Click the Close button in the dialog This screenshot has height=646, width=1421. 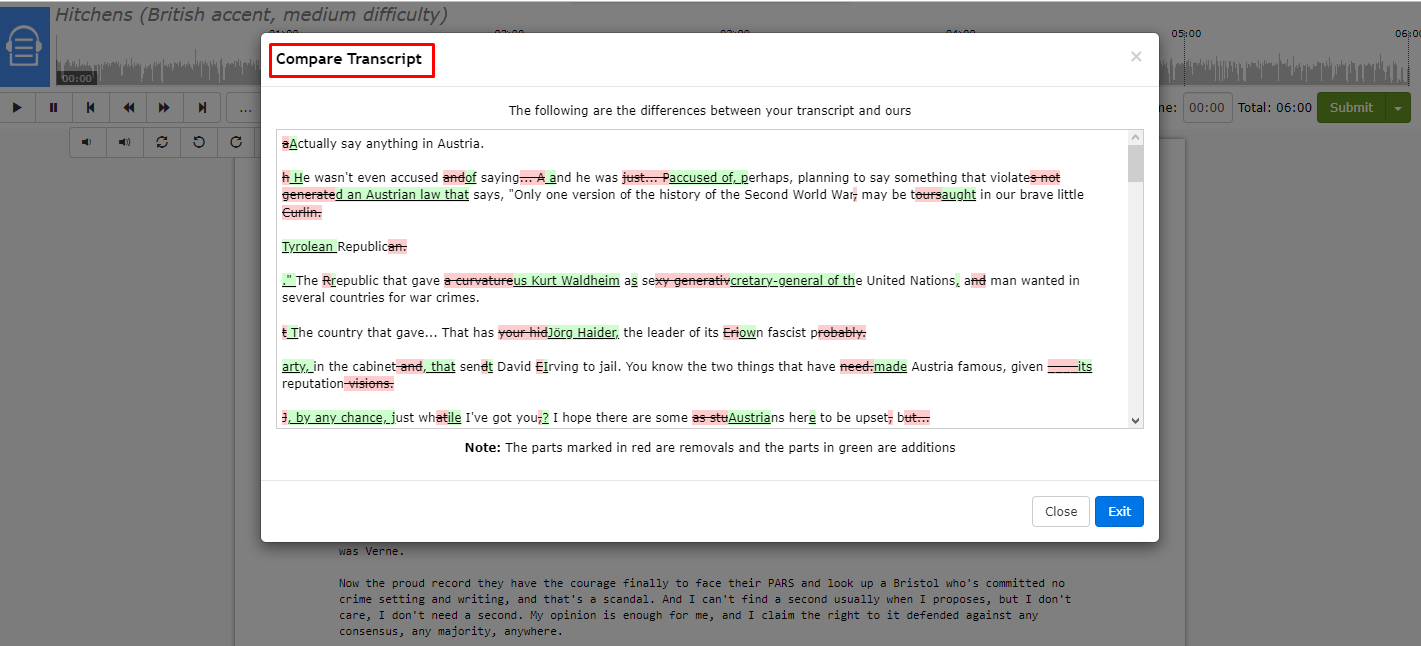[x=1061, y=511]
